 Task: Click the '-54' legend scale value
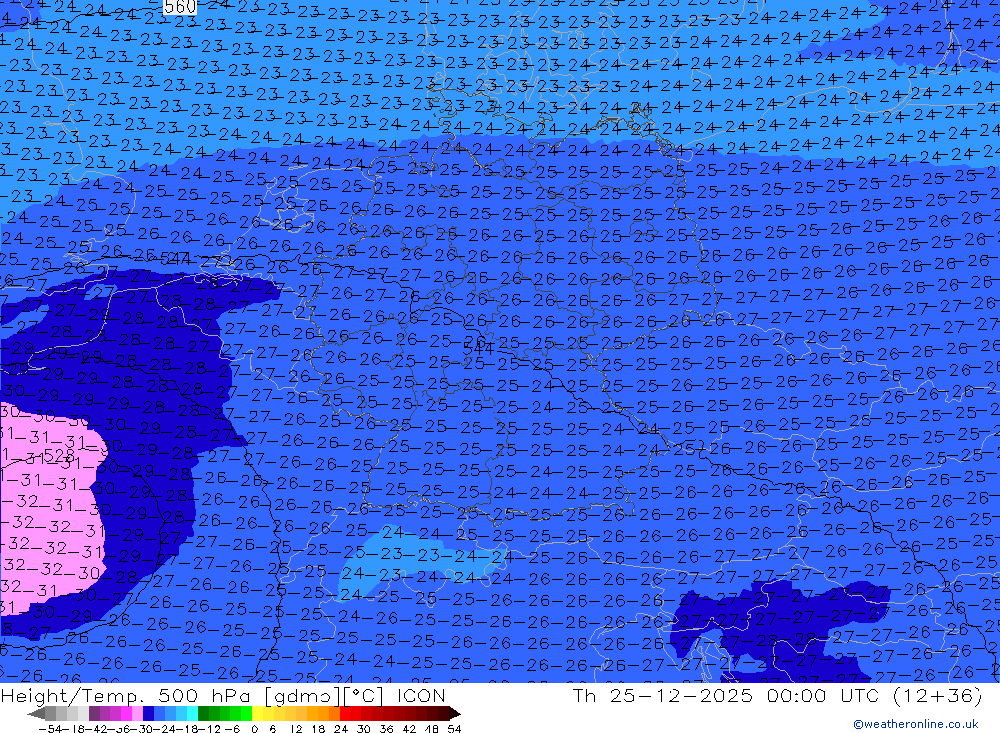50,729
